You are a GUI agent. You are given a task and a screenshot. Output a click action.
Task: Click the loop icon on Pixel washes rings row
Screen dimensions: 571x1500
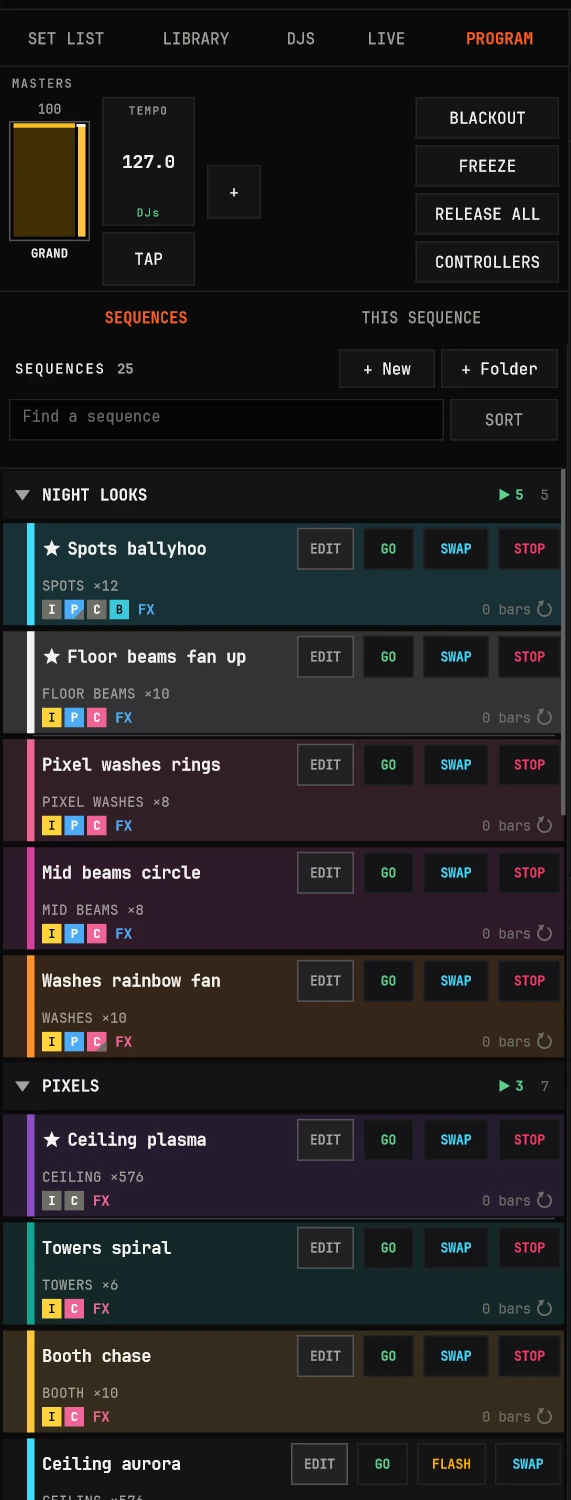point(545,825)
